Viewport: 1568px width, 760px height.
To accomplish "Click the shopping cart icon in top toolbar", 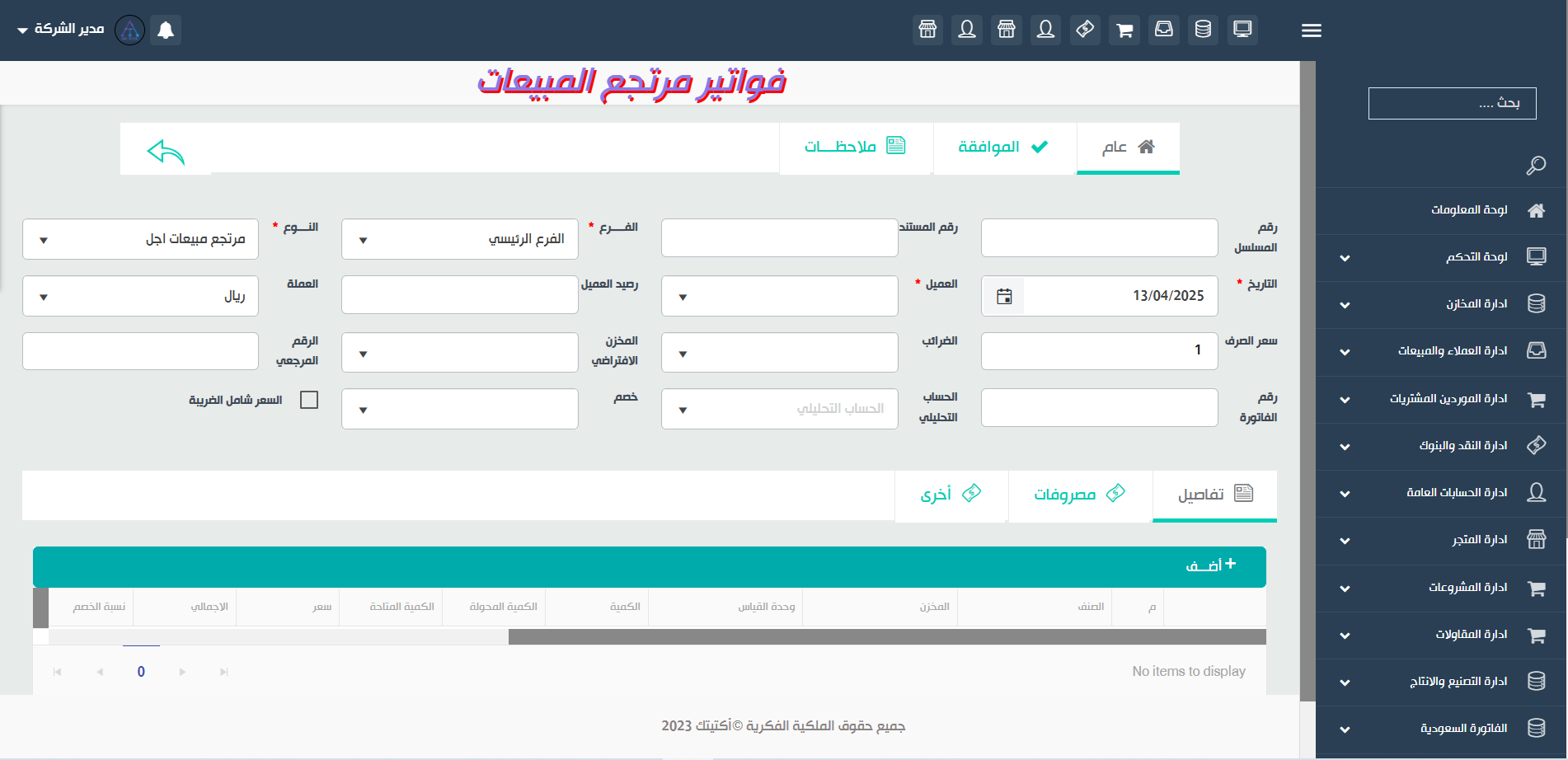I will coord(1124,30).
